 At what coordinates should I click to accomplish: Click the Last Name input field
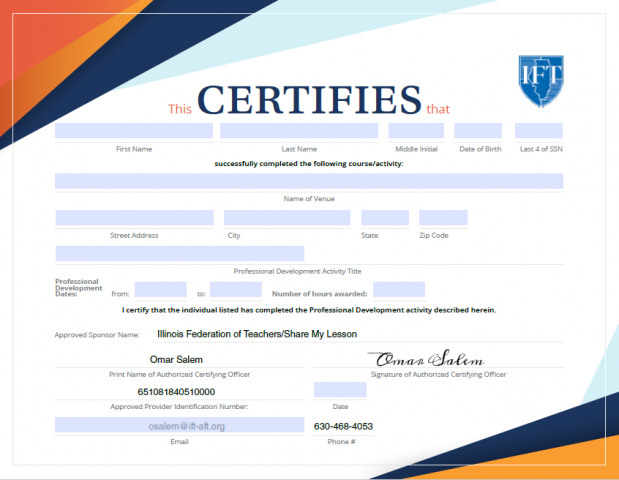click(x=299, y=131)
